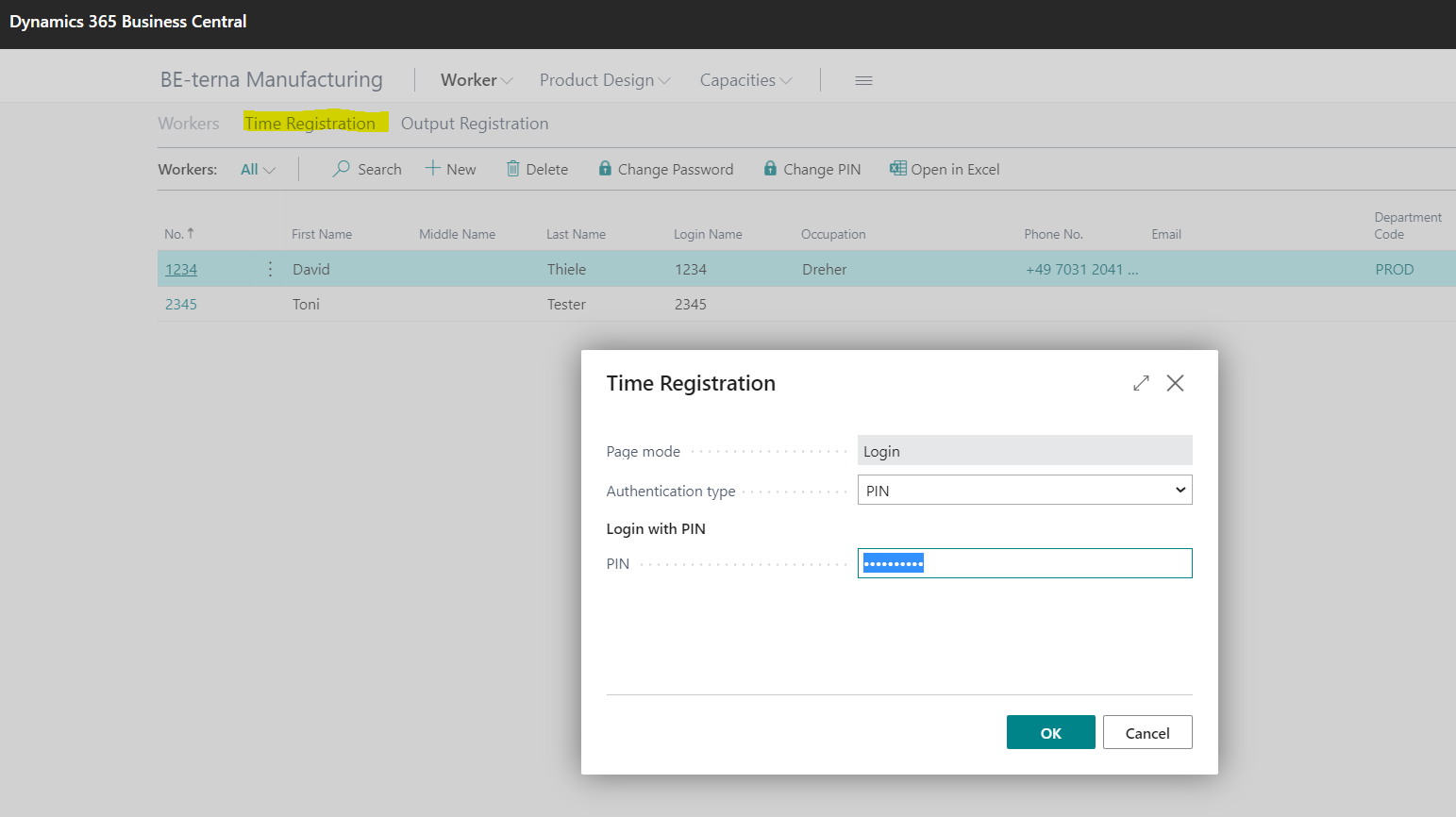Click into the PIN input field

(x=1025, y=563)
